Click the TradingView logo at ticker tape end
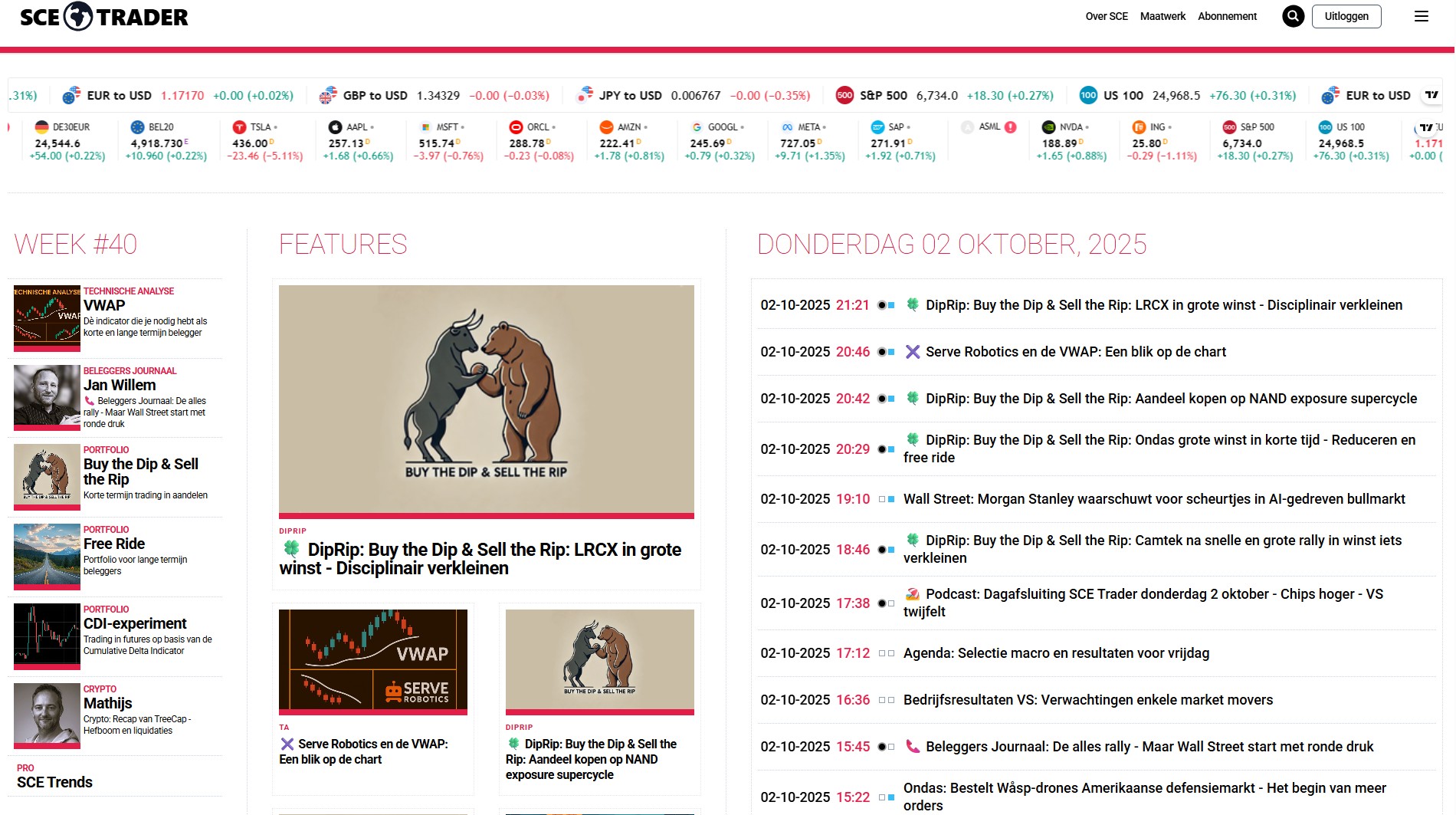Viewport: 1456px width, 815px height. point(1431,95)
